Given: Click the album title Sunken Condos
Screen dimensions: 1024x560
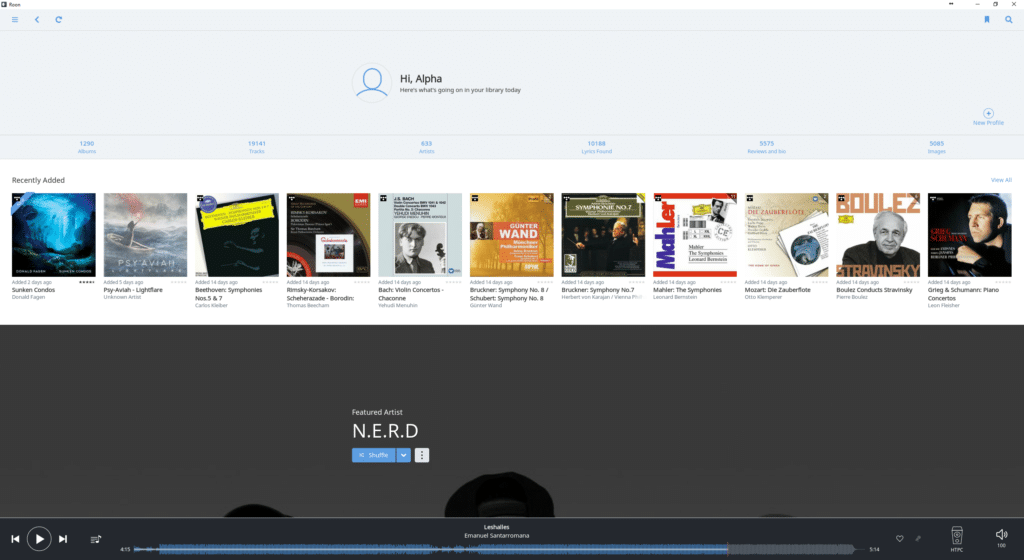Looking at the screenshot, I should click(33, 290).
